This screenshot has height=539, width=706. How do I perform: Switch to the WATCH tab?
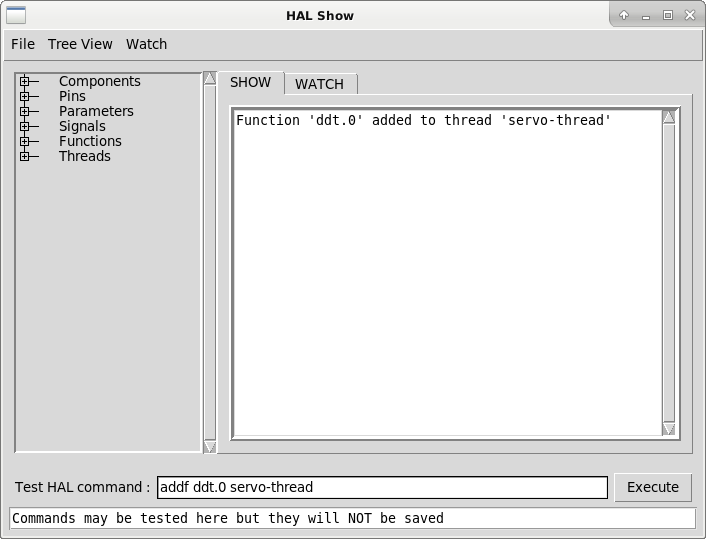click(x=319, y=84)
